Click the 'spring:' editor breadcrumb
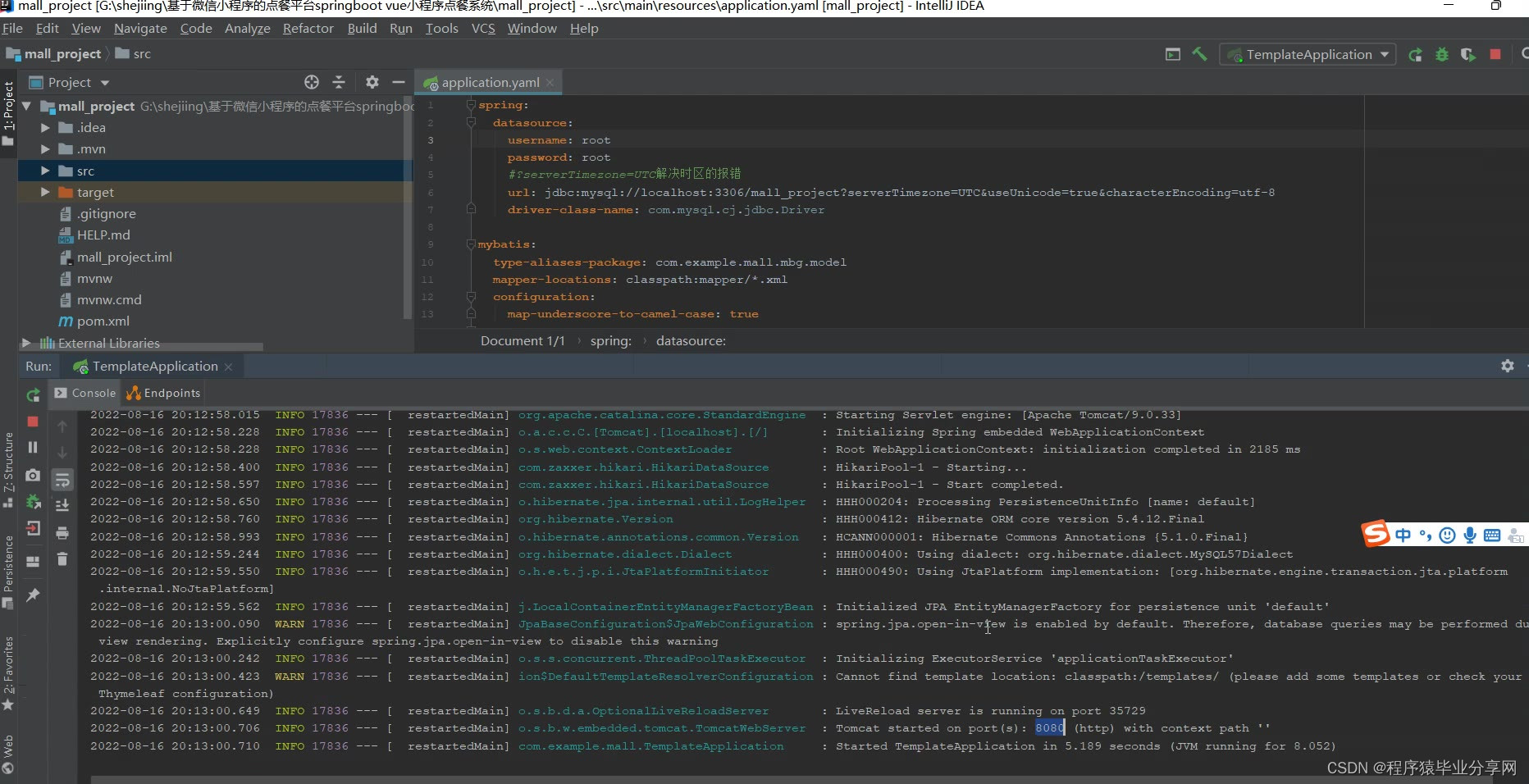This screenshot has width=1529, height=784. click(x=611, y=341)
